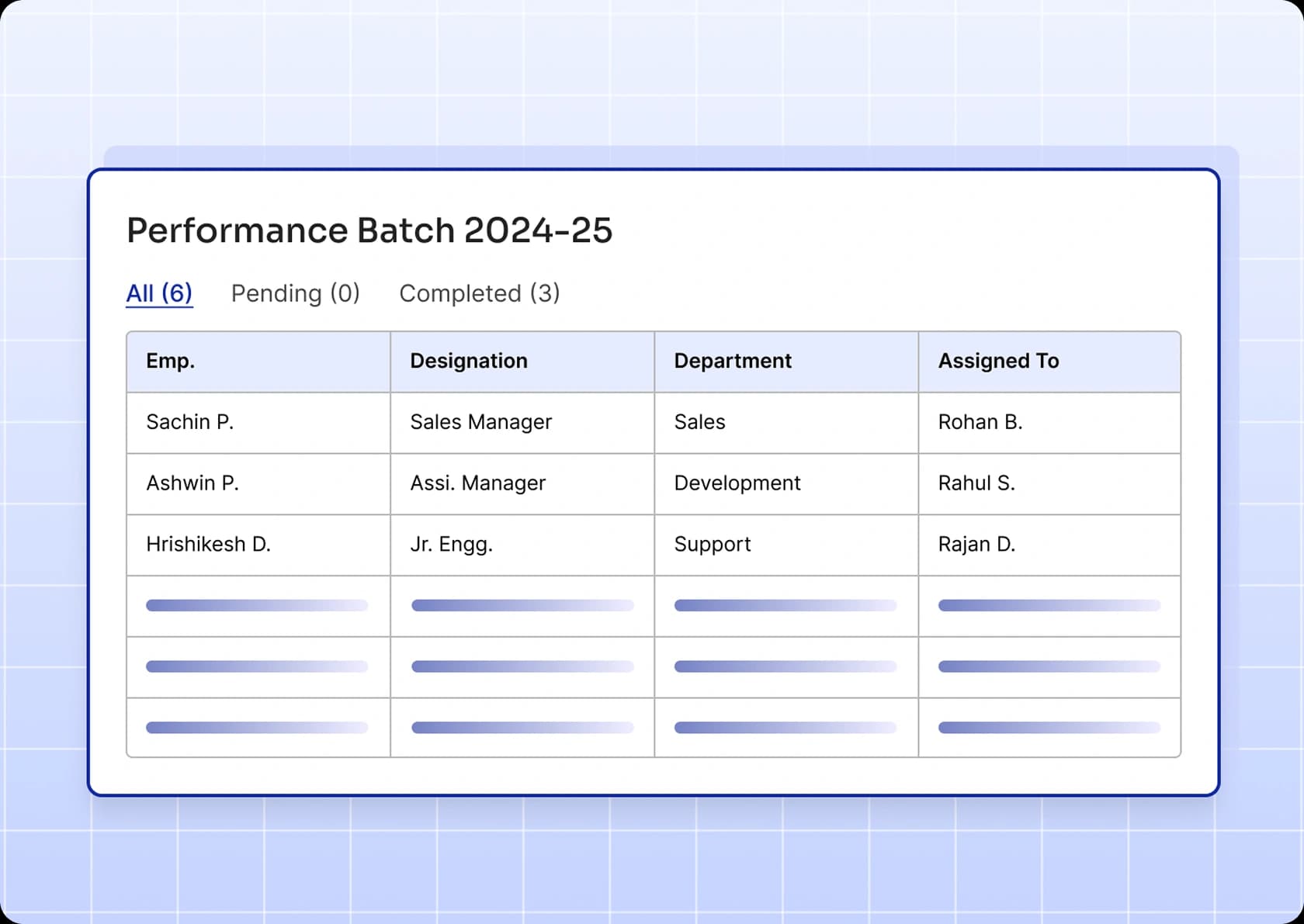
Task: Select the Sales department cell
Action: click(x=699, y=422)
